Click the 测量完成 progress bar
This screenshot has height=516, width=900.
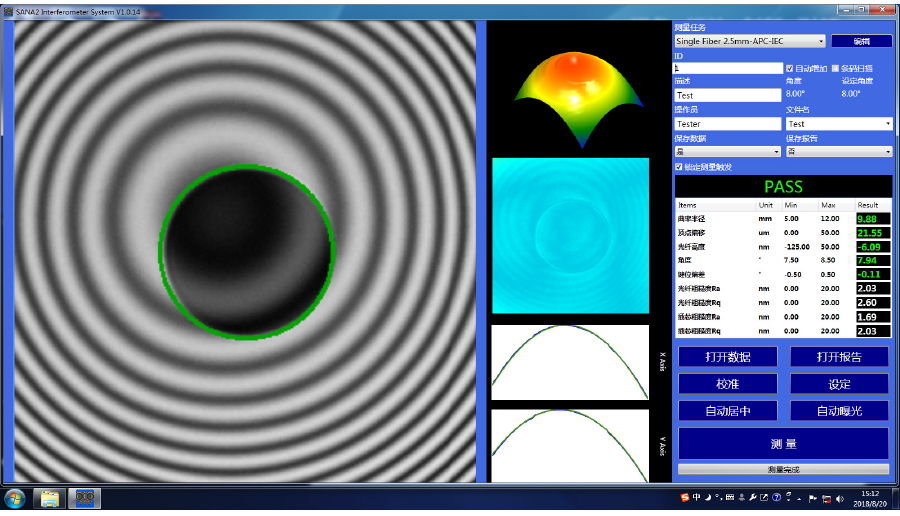click(783, 469)
